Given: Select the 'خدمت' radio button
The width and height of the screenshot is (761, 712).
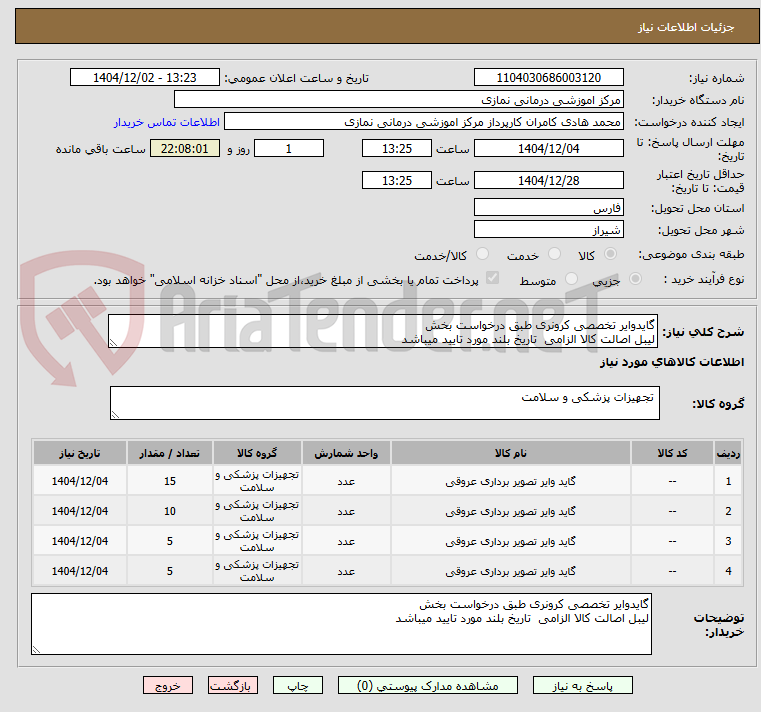Looking at the screenshot, I should click(554, 254).
